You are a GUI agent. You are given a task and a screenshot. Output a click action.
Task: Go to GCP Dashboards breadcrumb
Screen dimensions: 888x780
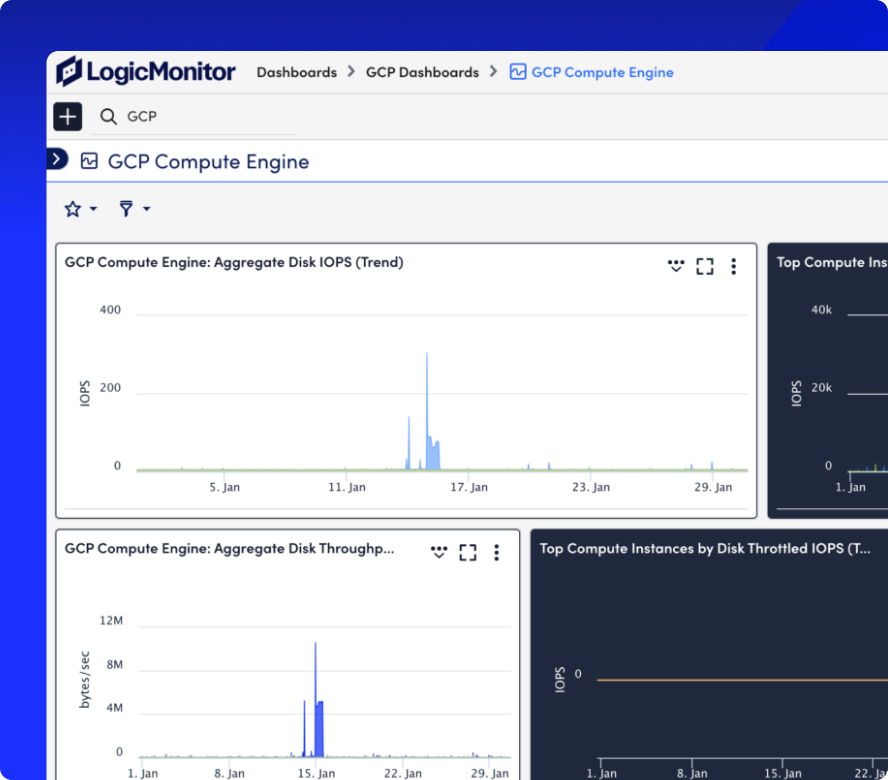422,73
